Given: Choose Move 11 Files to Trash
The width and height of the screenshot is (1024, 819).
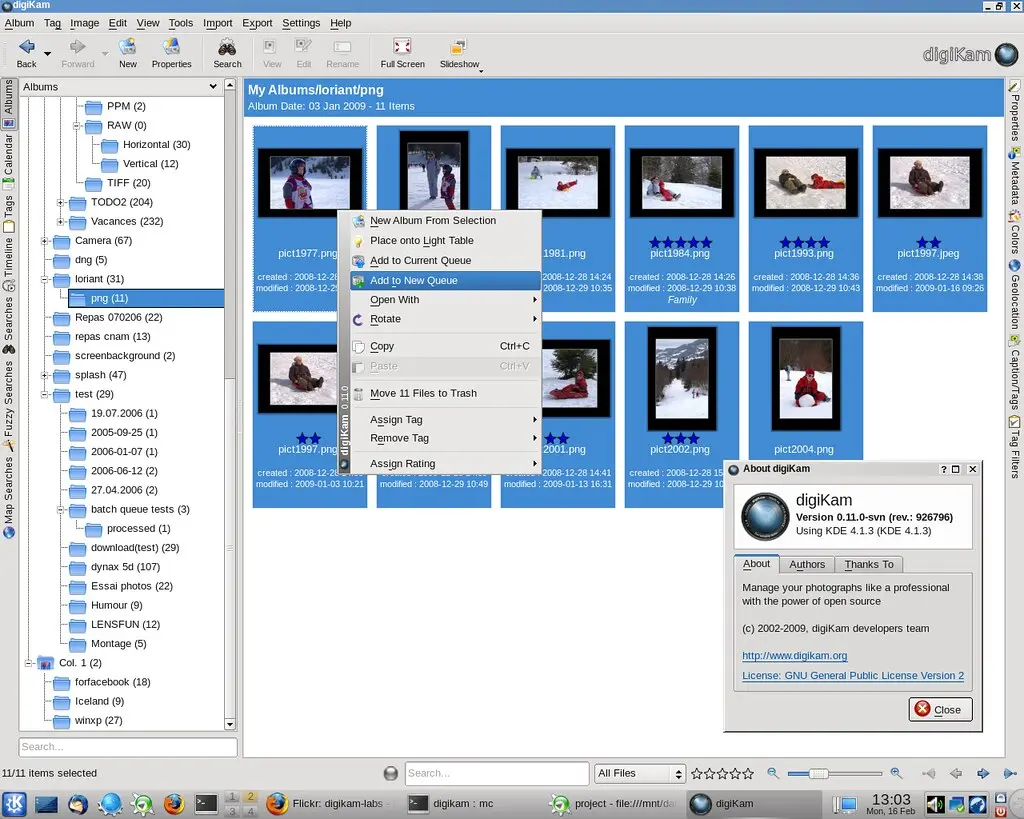Looking at the screenshot, I should click(x=445, y=393).
